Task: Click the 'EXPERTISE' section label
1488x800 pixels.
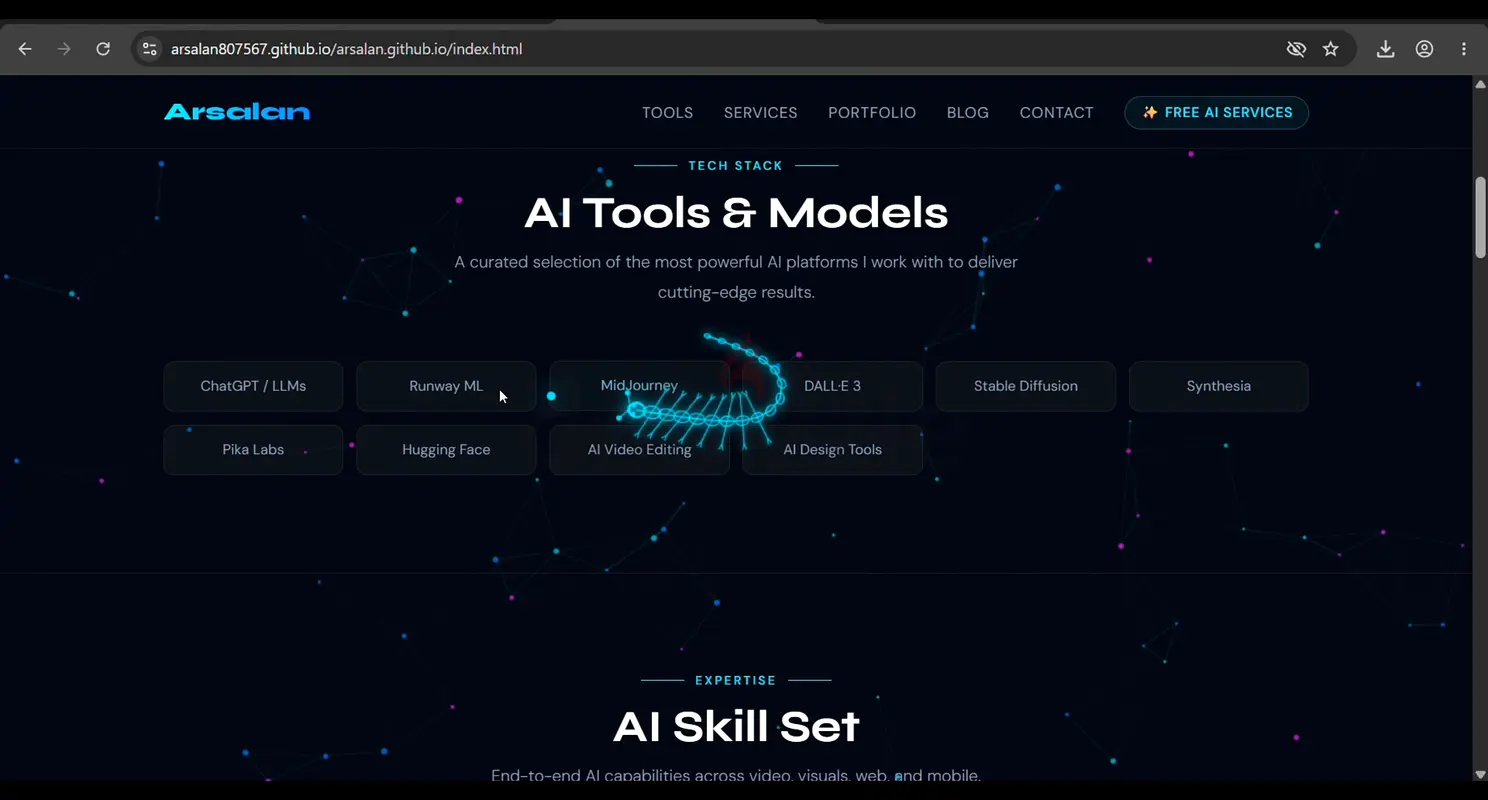Action: (x=736, y=680)
